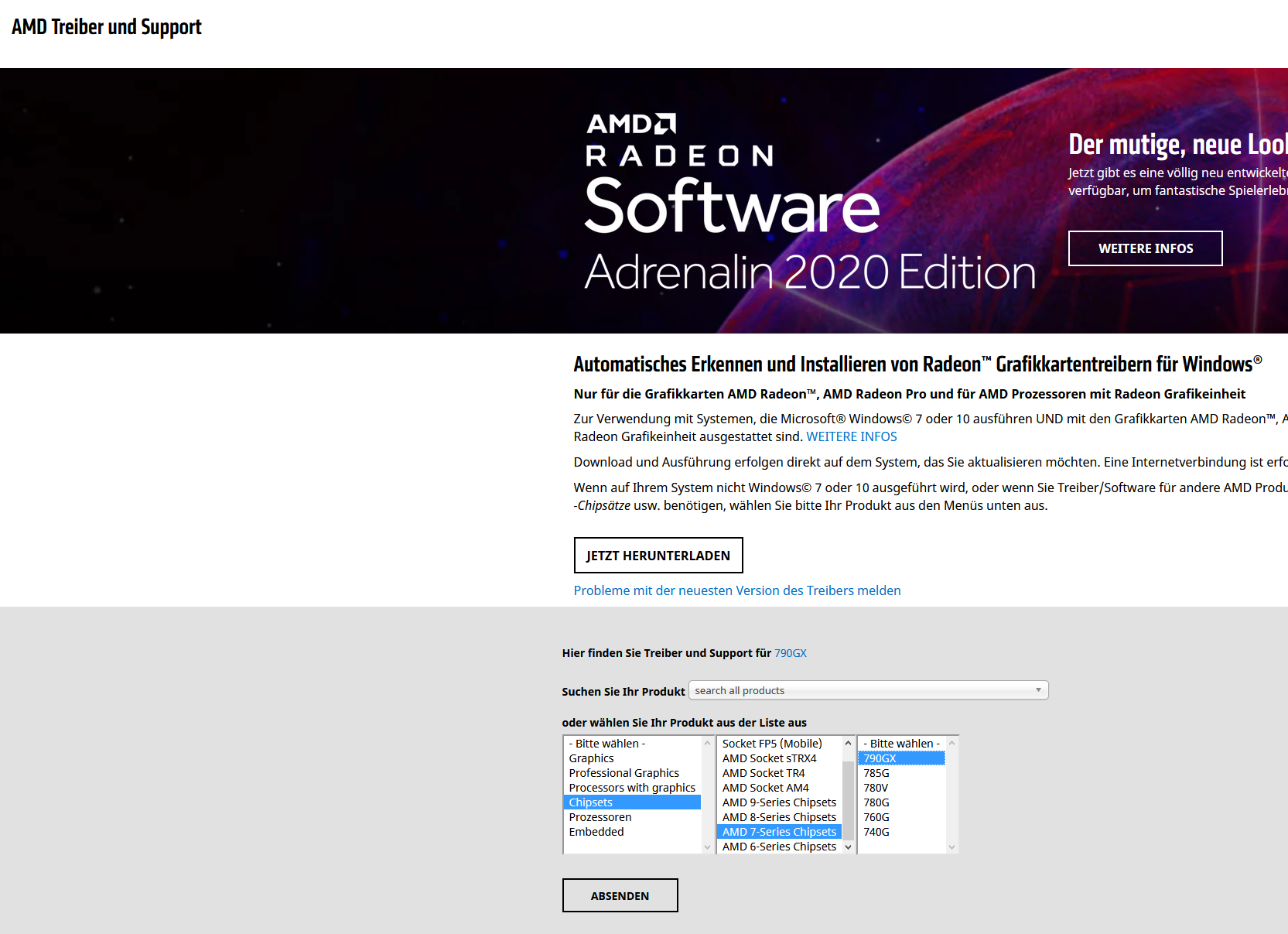The height and width of the screenshot is (934, 1288).
Task: Click the chipset series list's scroll-down arrow
Action: pyautogui.click(x=848, y=847)
